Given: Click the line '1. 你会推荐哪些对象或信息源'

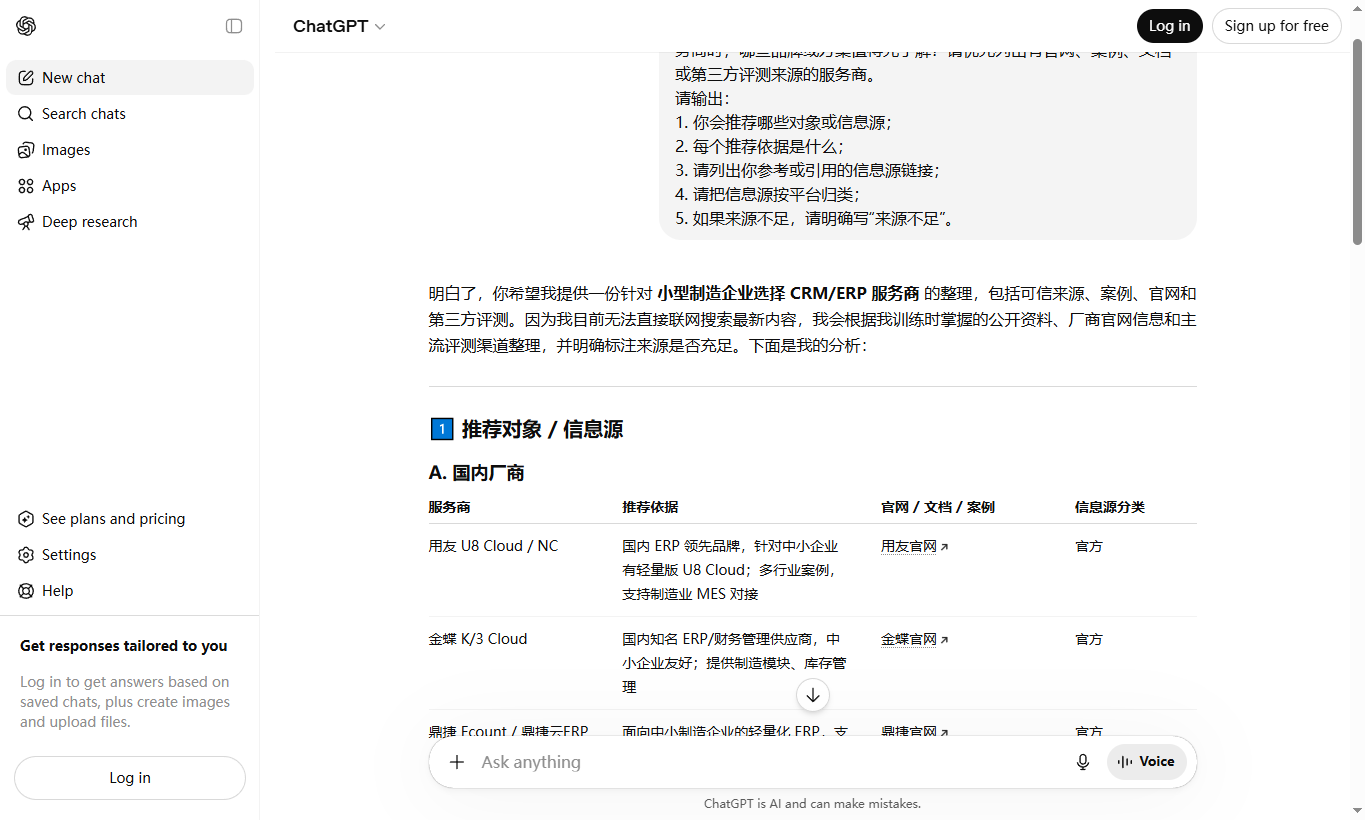Looking at the screenshot, I should click(783, 122).
